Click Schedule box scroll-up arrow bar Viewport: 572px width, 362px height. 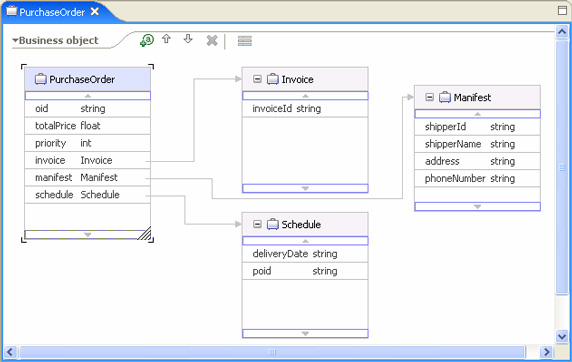(x=305, y=241)
